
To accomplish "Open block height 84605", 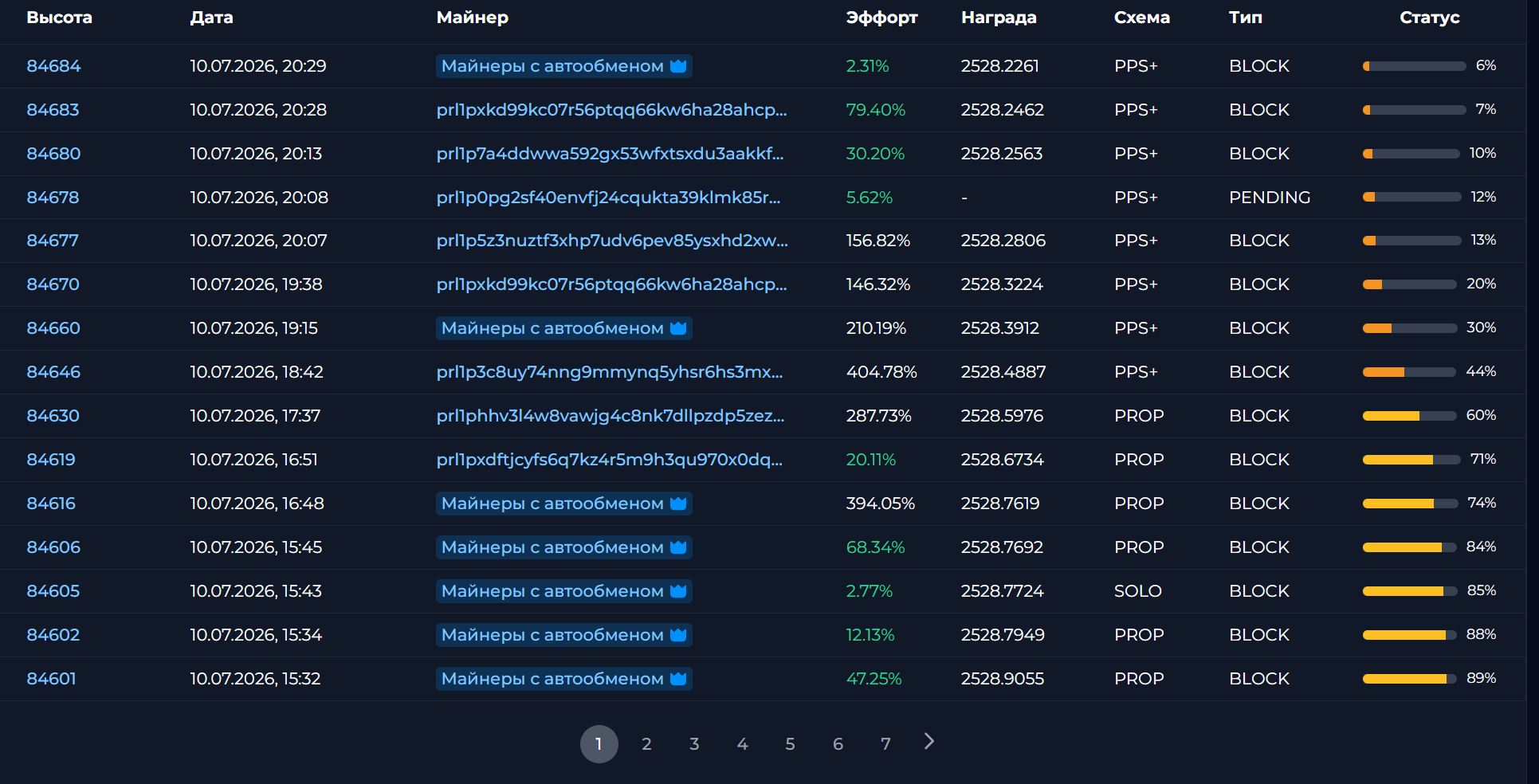I will 53,591.
